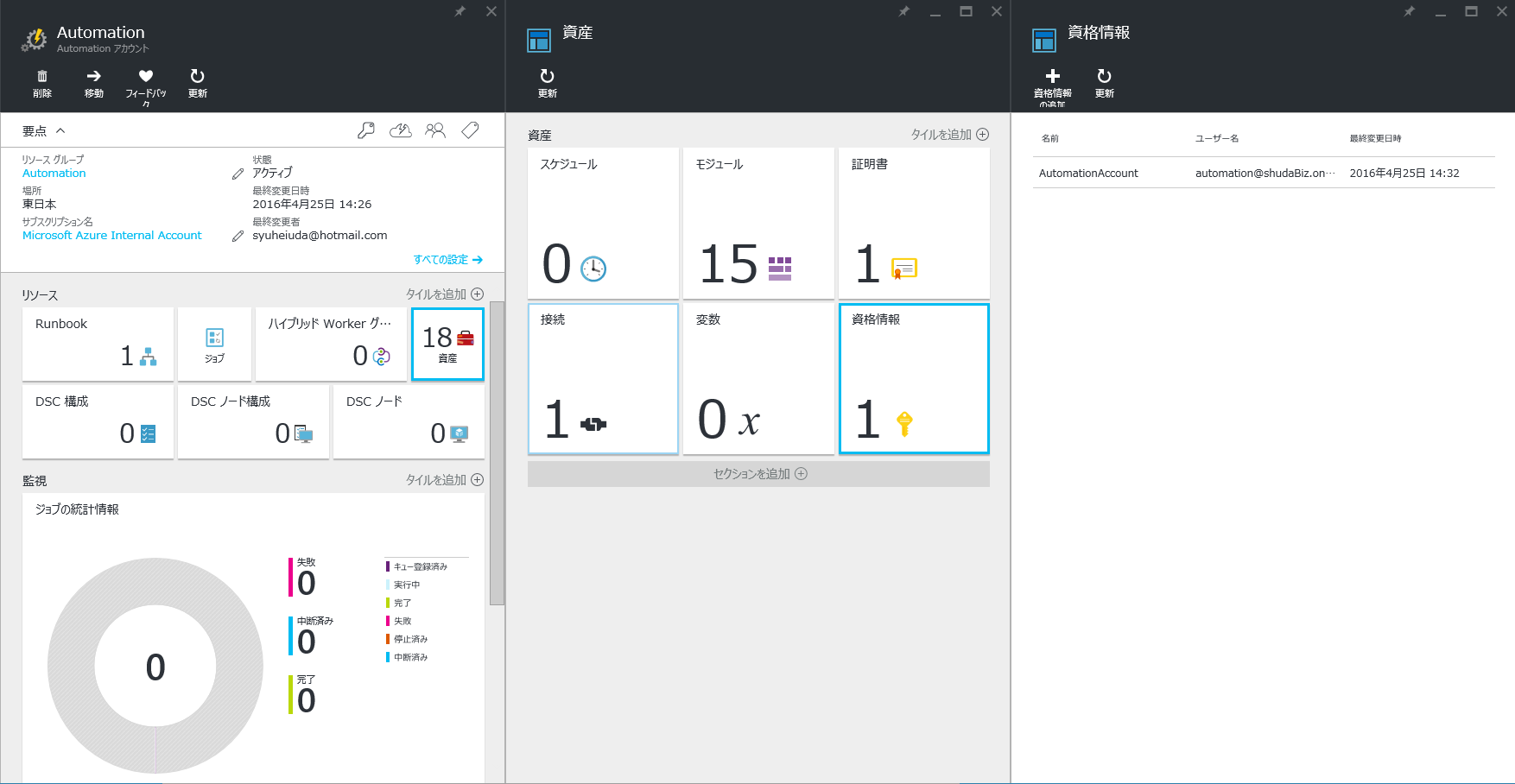Image resolution: width=1515 pixels, height=784 pixels.
Task: Select the AutomationAccount credential row
Action: [1263, 173]
